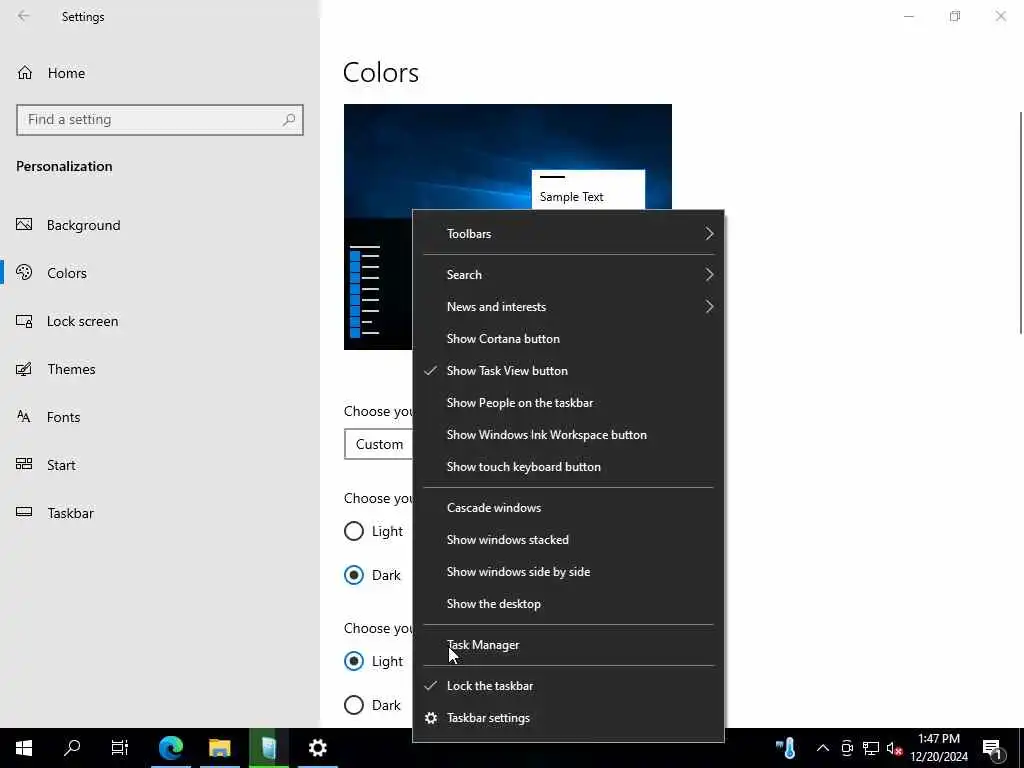Choose Show windows side by side

568,572
